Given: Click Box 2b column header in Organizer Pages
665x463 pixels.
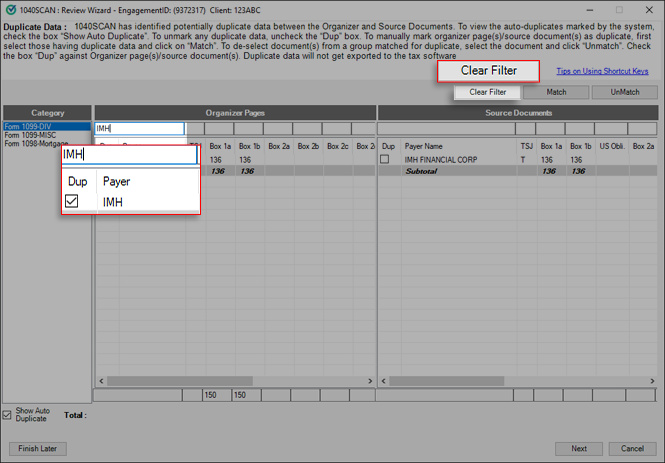Looking at the screenshot, I should point(308,146).
